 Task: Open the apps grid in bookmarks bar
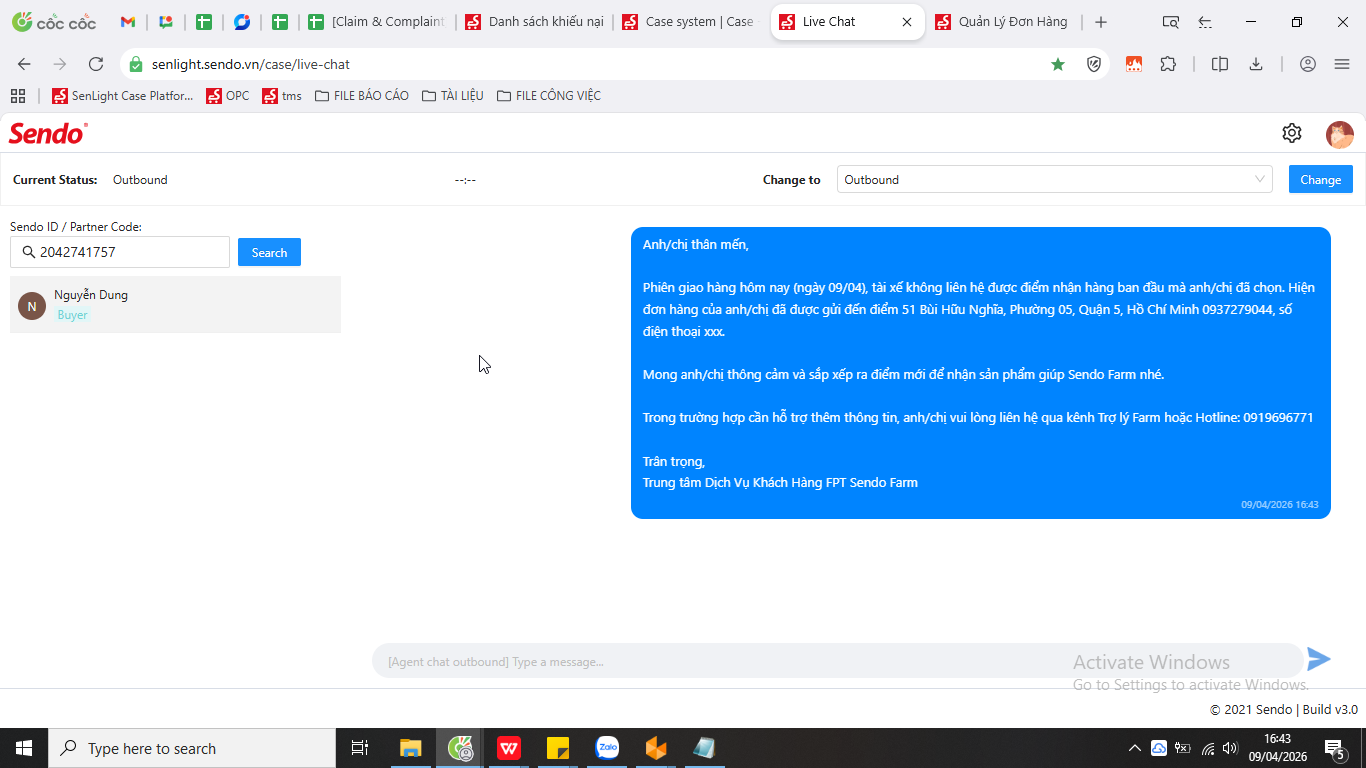click(18, 96)
